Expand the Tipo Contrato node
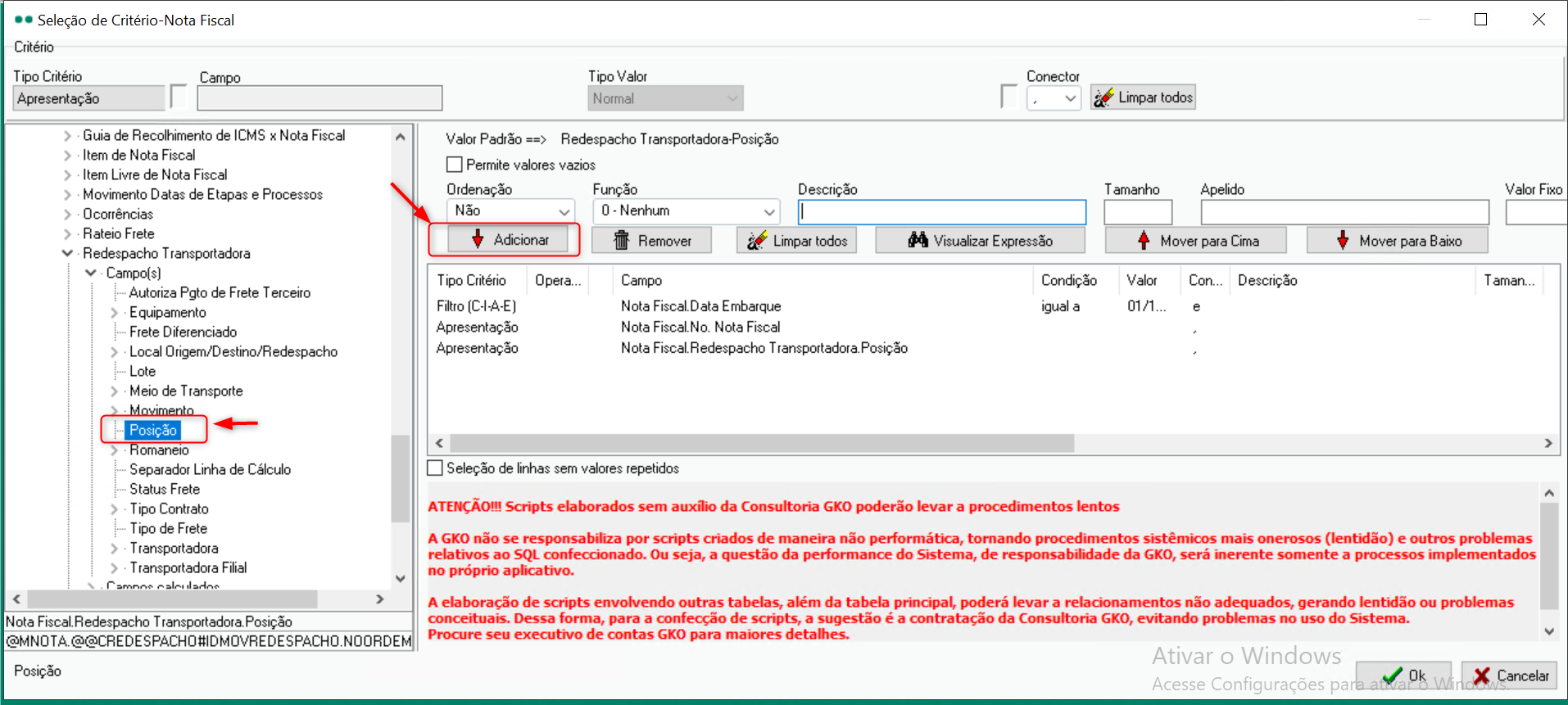Image resolution: width=1568 pixels, height=705 pixels. click(114, 508)
